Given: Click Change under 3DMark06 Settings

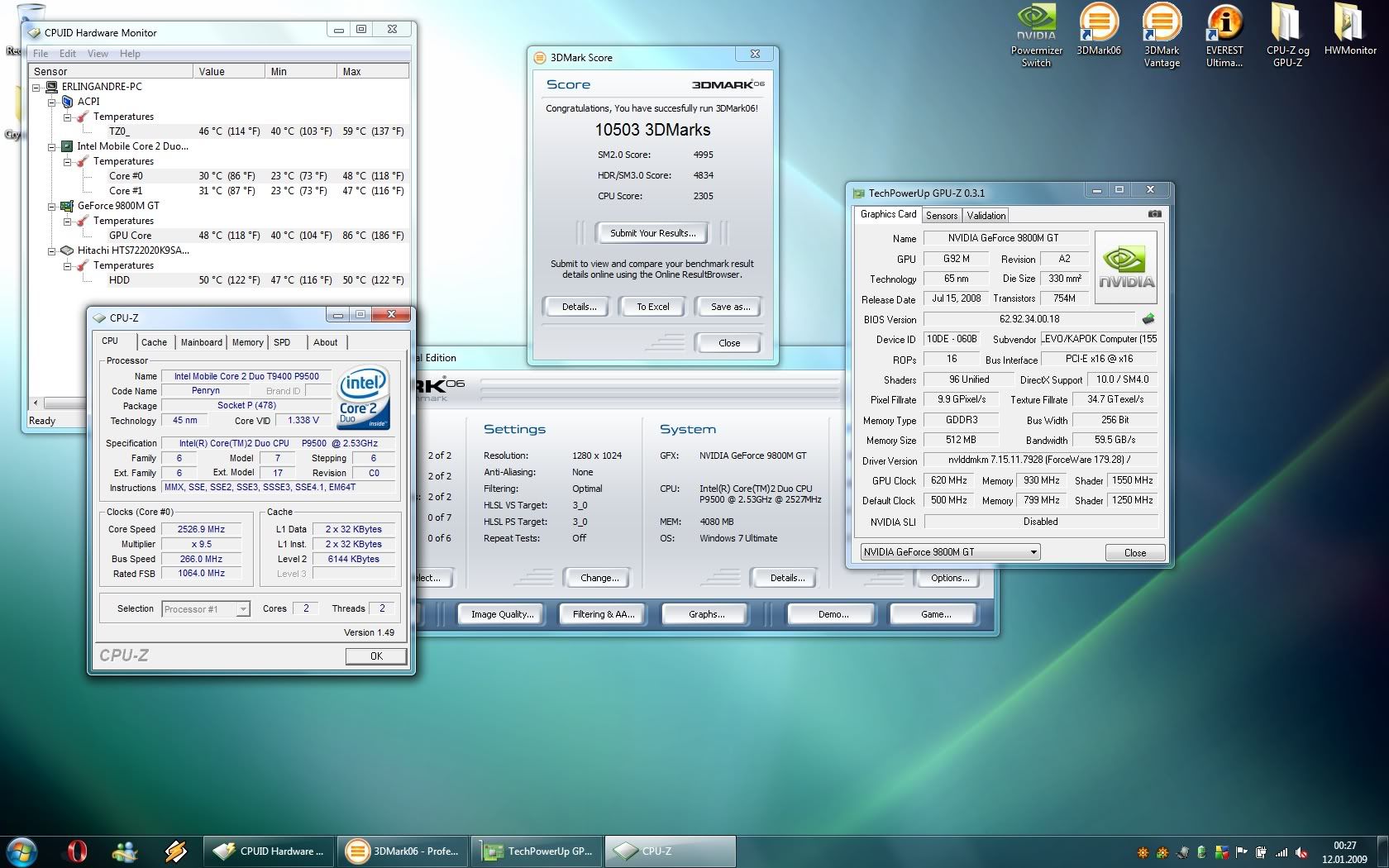Looking at the screenshot, I should point(599,578).
